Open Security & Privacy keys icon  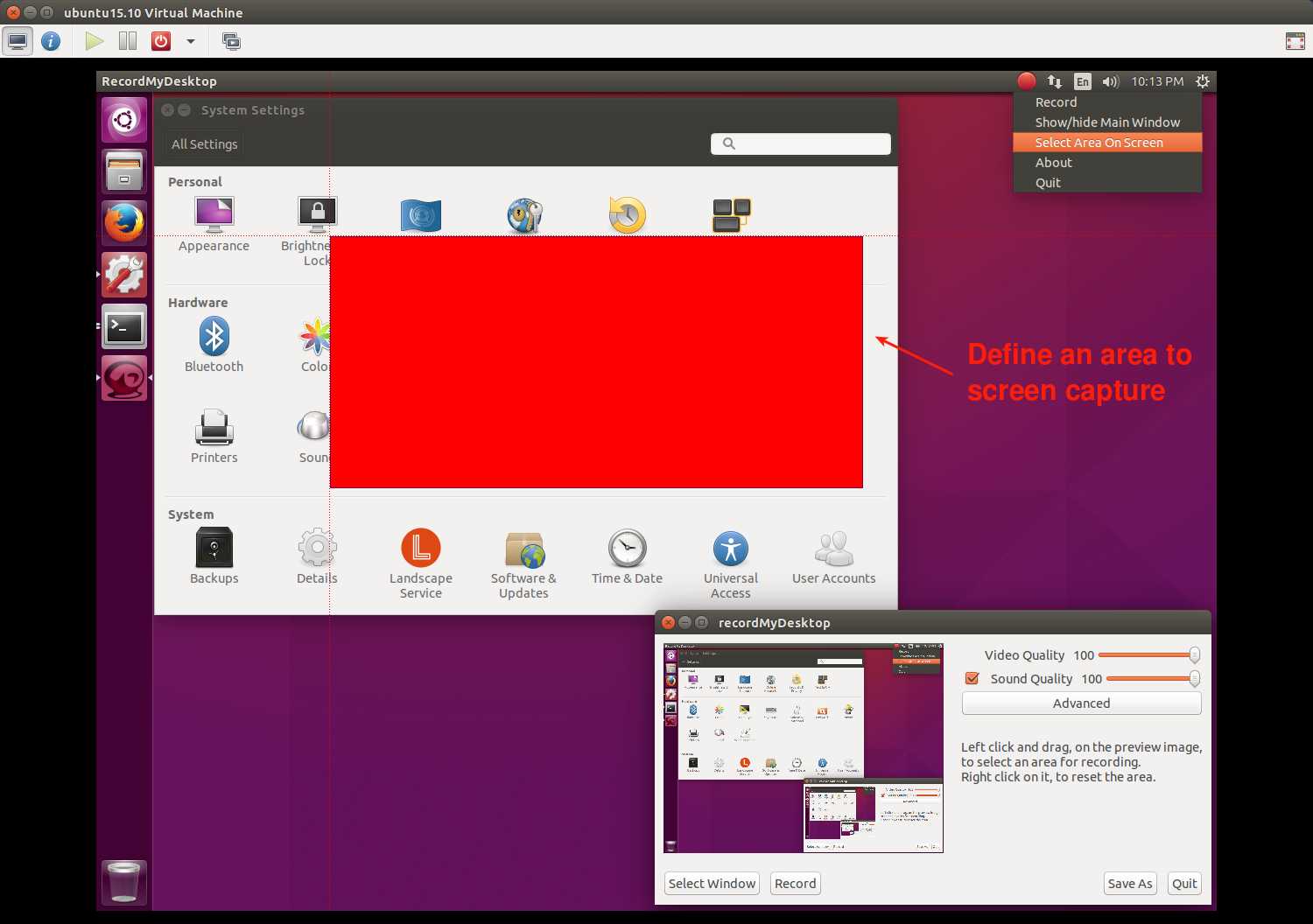coord(524,215)
